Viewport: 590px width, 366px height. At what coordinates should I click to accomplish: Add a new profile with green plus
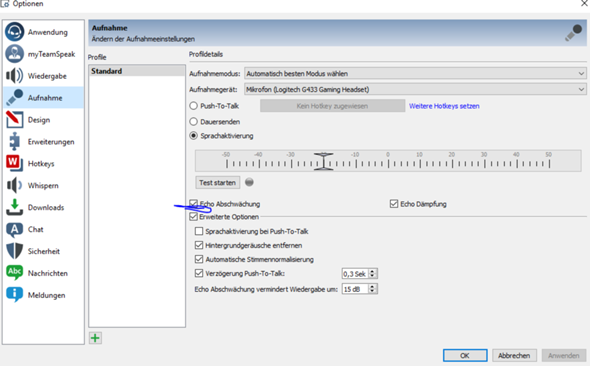pyautogui.click(x=95, y=338)
